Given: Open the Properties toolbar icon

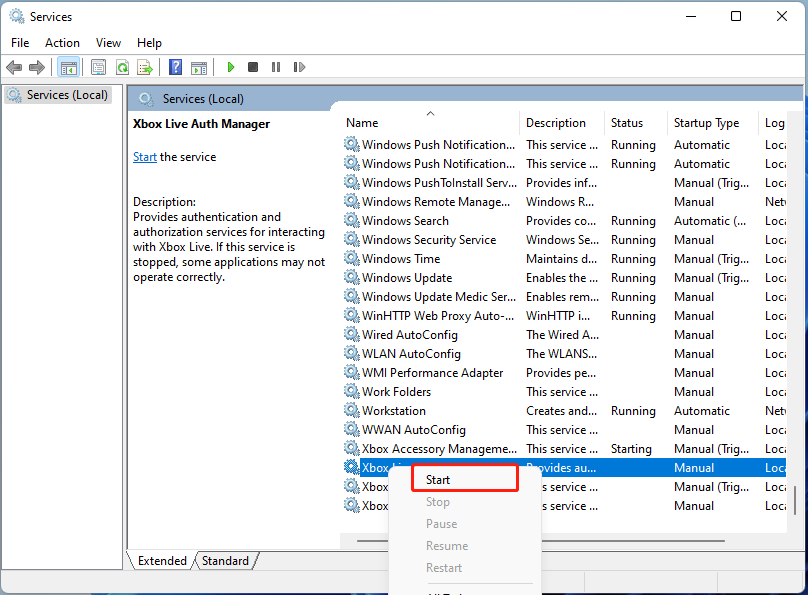Looking at the screenshot, I should [x=98, y=67].
